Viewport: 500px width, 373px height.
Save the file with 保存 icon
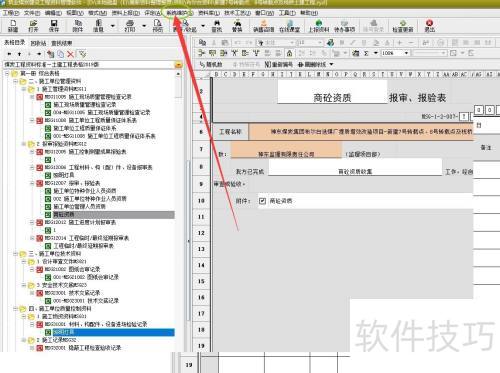point(54,26)
